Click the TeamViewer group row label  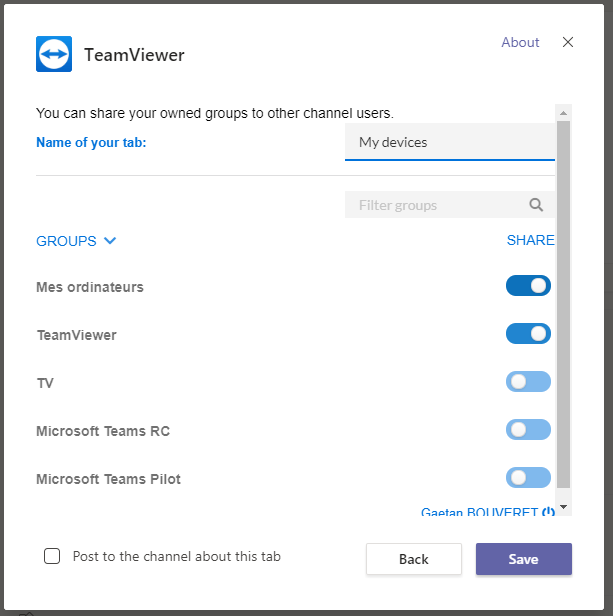[77, 335]
